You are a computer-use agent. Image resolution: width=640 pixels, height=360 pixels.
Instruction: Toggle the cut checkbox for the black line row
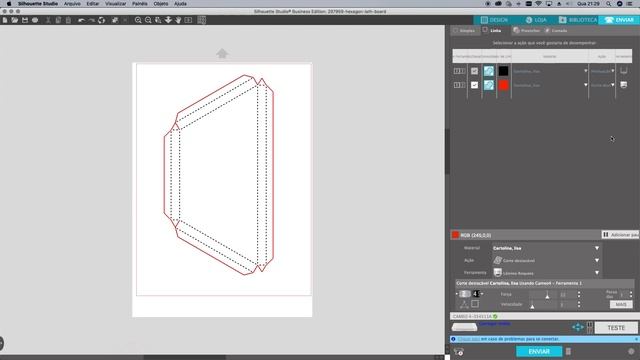point(474,71)
